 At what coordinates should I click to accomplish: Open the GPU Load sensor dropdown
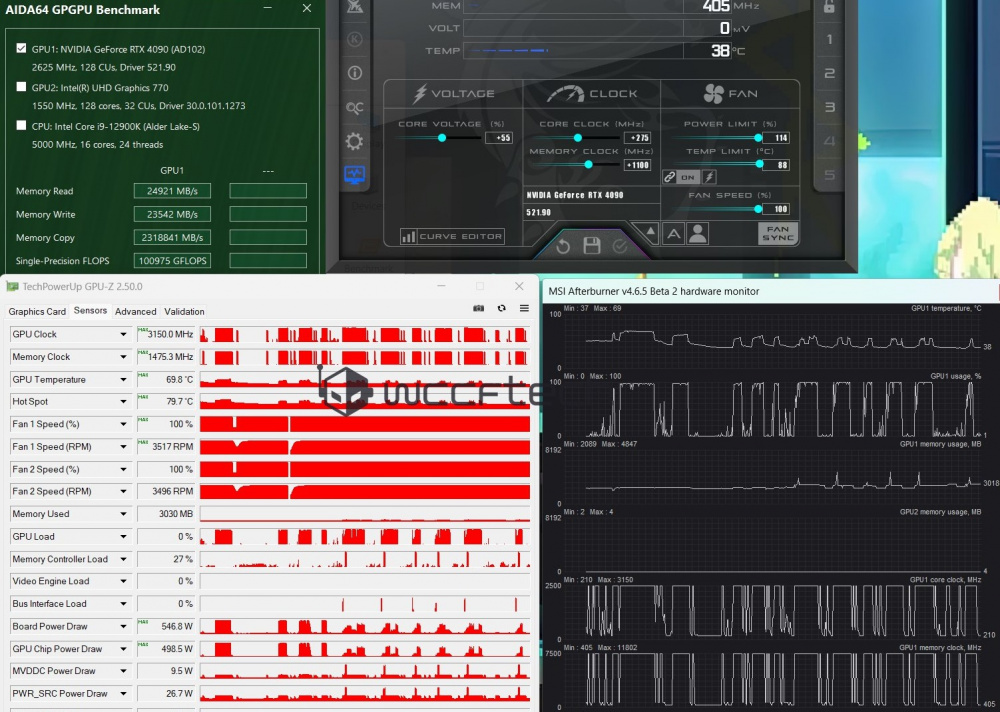(123, 537)
